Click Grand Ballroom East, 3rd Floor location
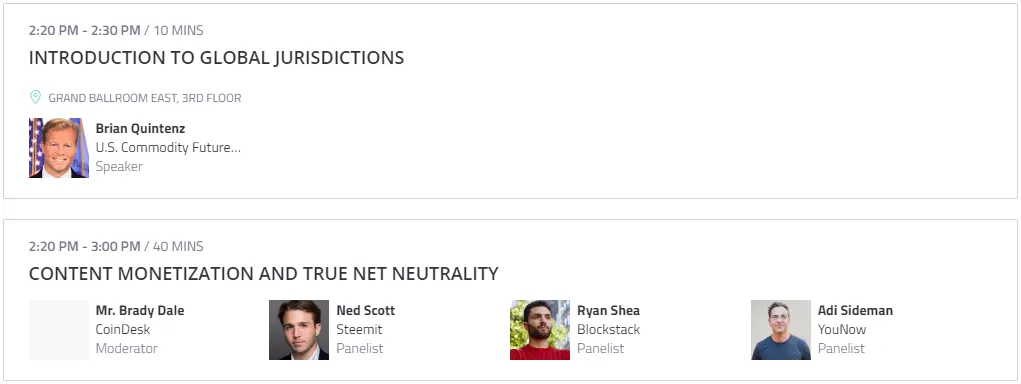1021x384 pixels. click(145, 98)
